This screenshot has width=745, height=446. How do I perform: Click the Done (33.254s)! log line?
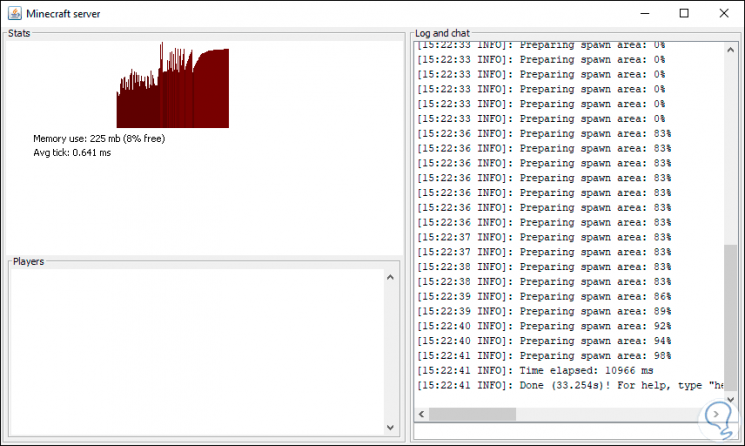coord(570,385)
